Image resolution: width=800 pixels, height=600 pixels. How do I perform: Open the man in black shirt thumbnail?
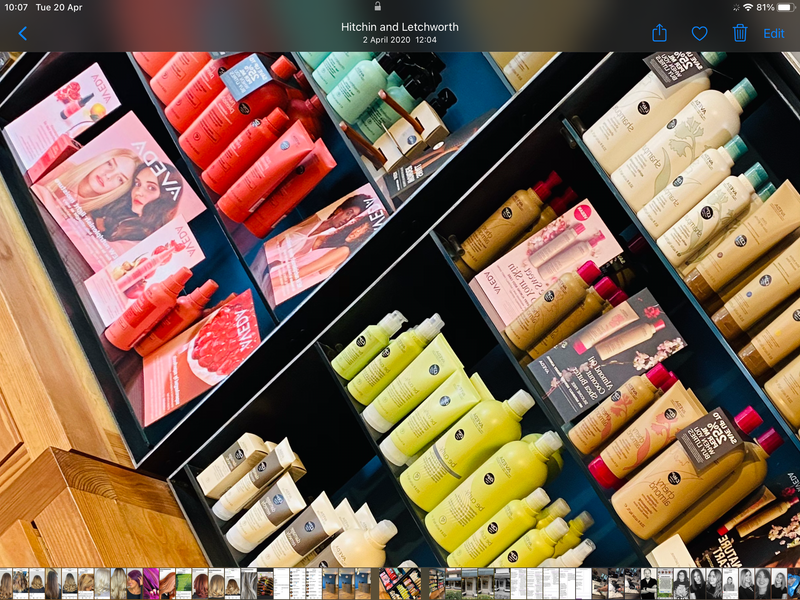click(x=647, y=583)
